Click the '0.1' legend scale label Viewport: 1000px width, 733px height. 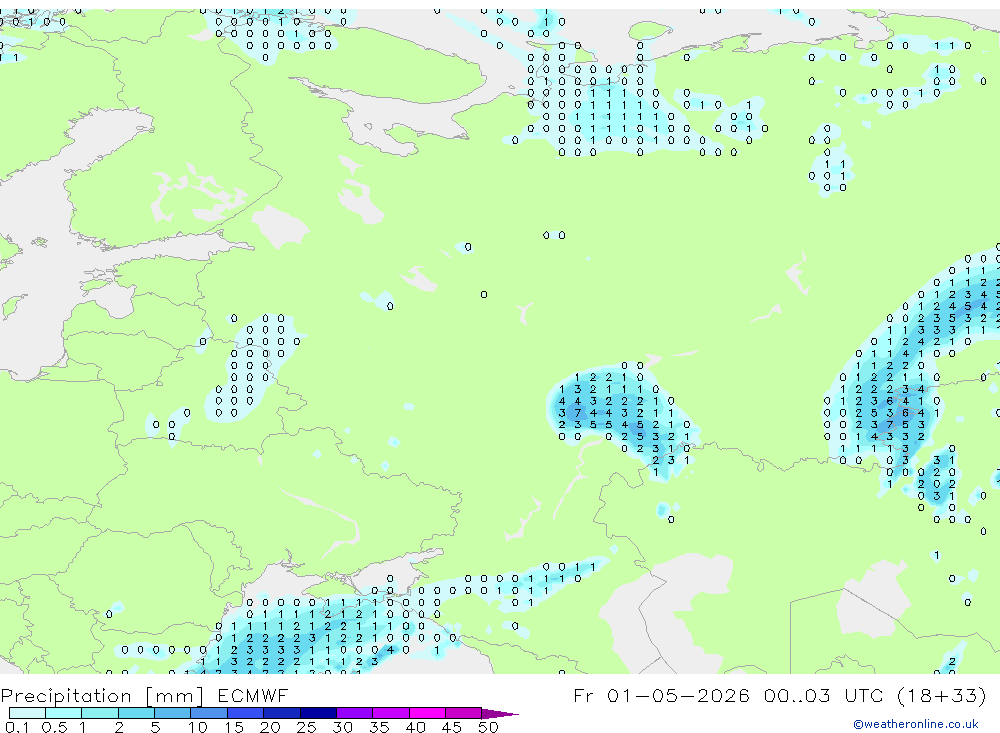[17, 727]
